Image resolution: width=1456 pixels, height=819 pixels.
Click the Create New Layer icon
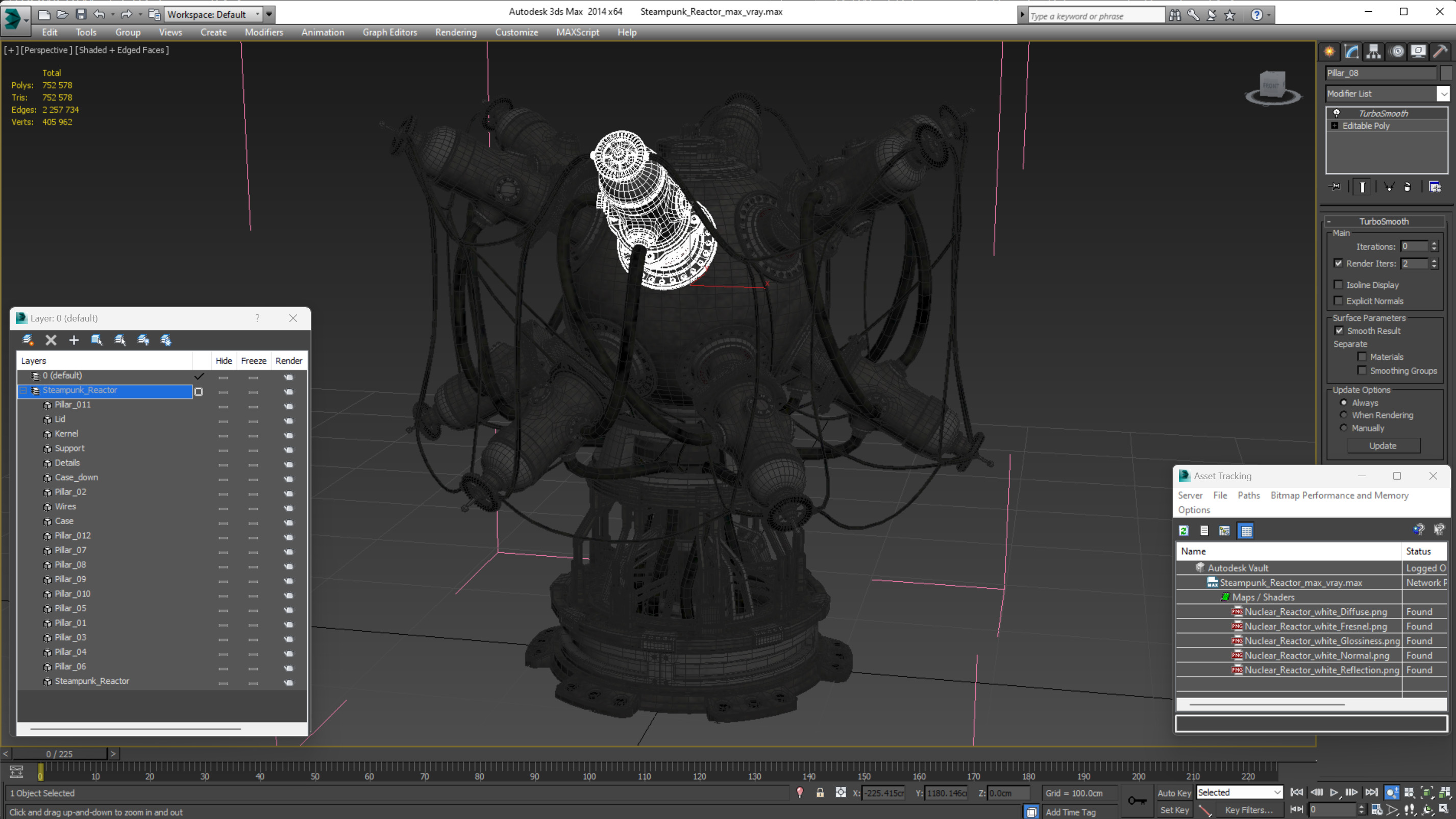pyautogui.click(x=27, y=340)
